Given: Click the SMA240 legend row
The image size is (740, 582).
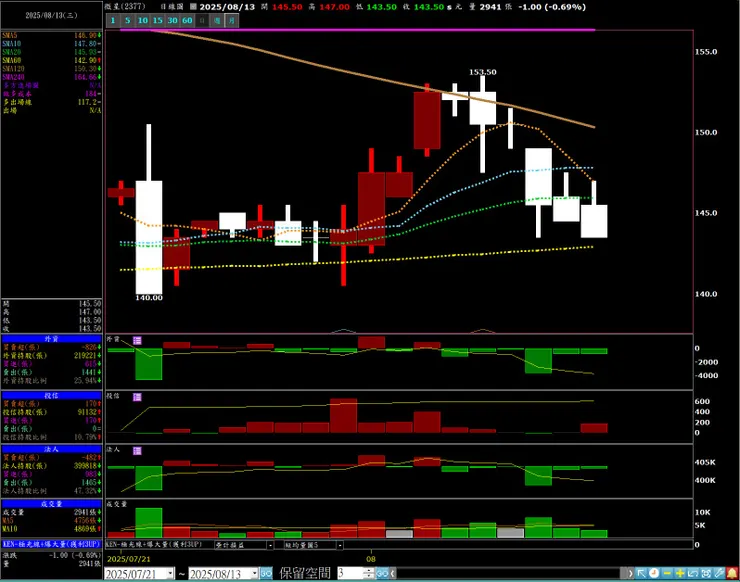Looking at the screenshot, I should pyautogui.click(x=51, y=77).
